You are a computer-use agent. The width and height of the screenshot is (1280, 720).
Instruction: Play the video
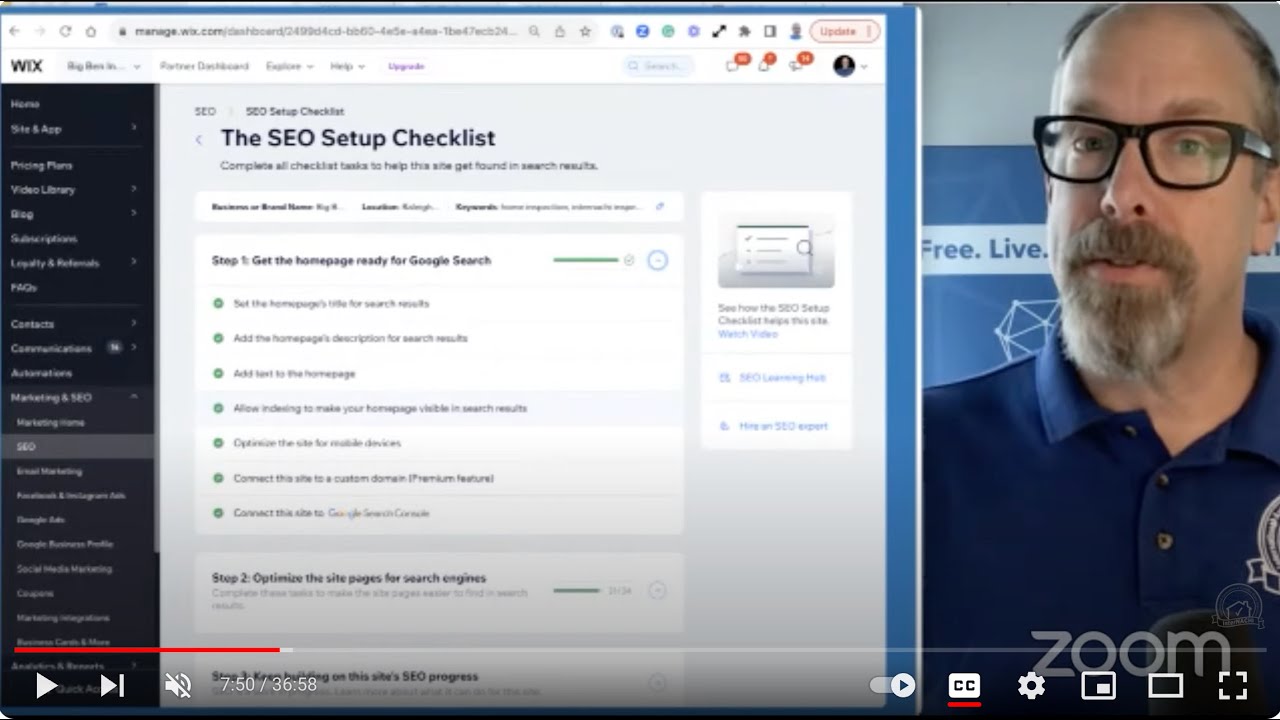[46, 685]
